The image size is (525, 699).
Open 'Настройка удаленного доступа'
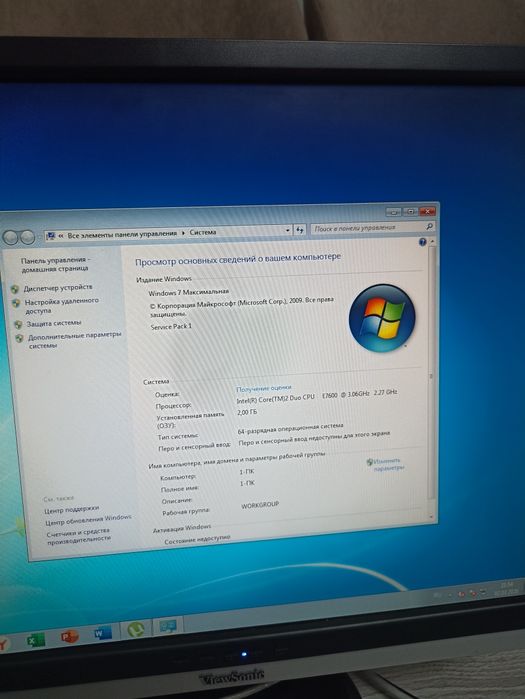(62, 305)
